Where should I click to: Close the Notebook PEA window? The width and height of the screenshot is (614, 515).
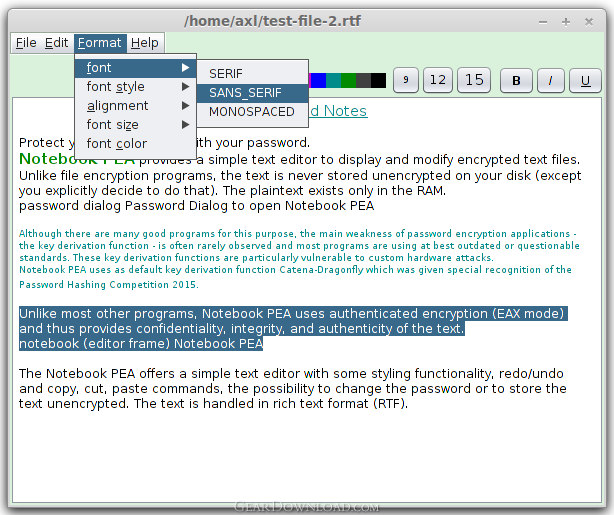589,22
